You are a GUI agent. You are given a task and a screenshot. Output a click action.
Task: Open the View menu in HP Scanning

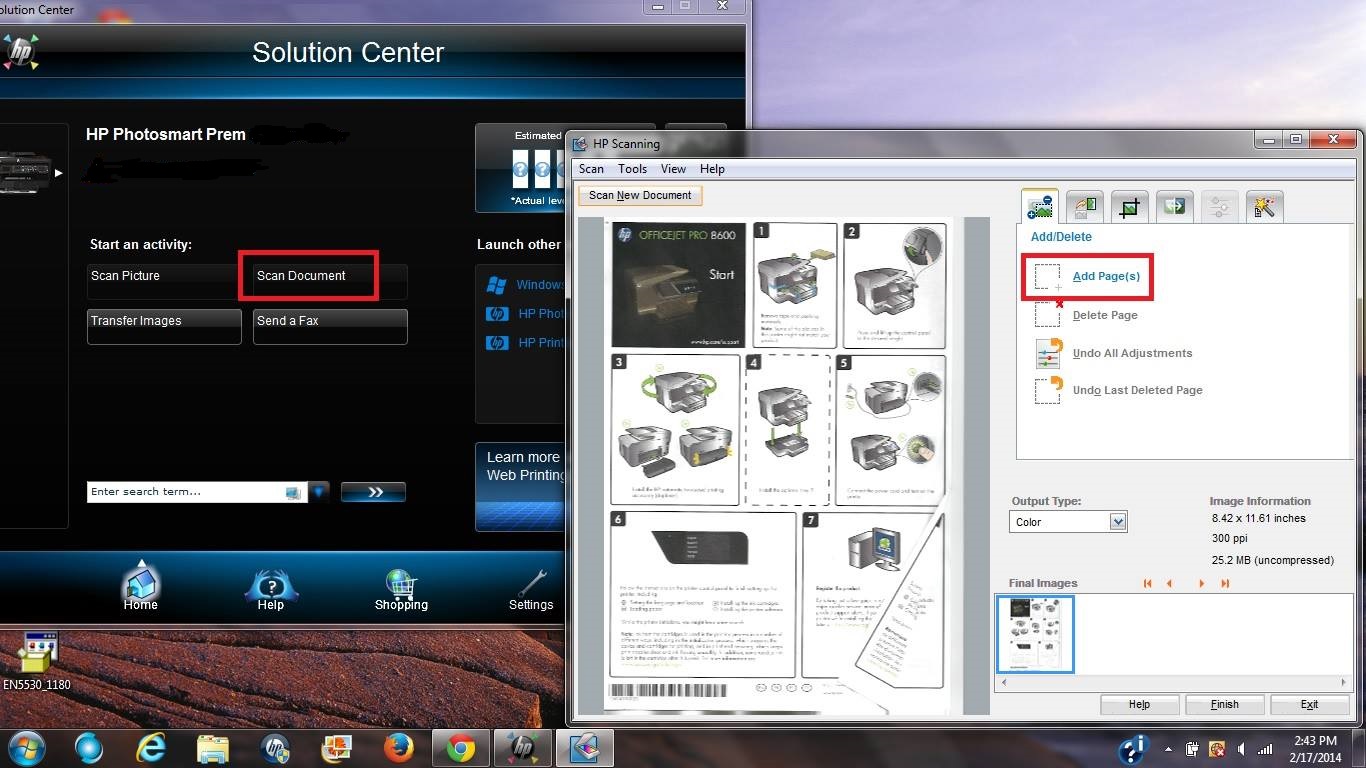coord(673,169)
